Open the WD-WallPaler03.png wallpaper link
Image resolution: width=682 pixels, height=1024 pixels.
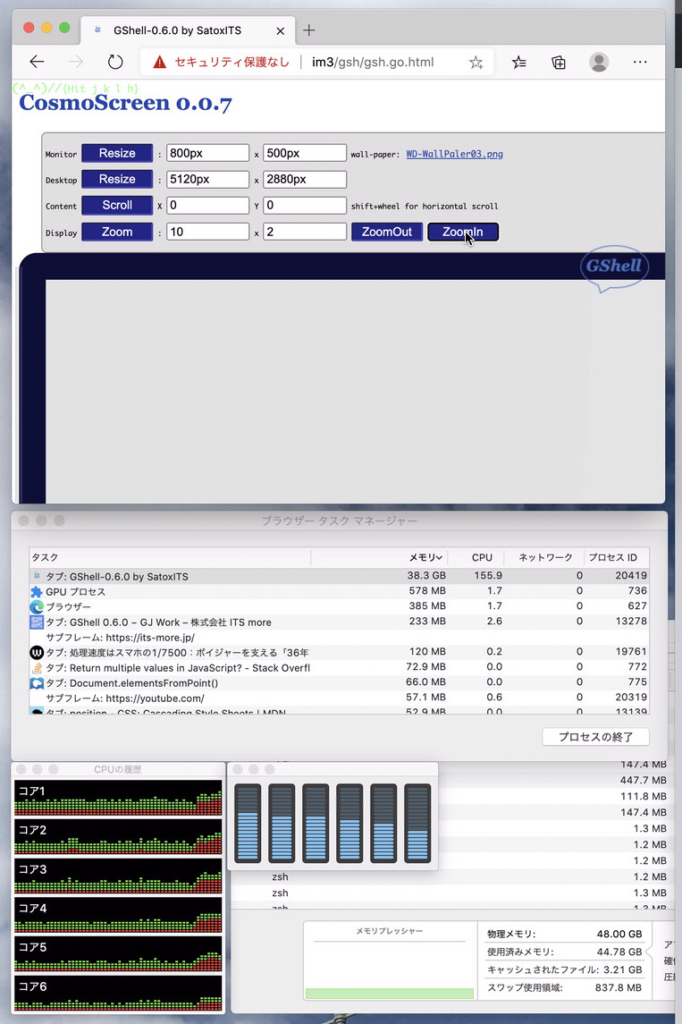coord(454,154)
